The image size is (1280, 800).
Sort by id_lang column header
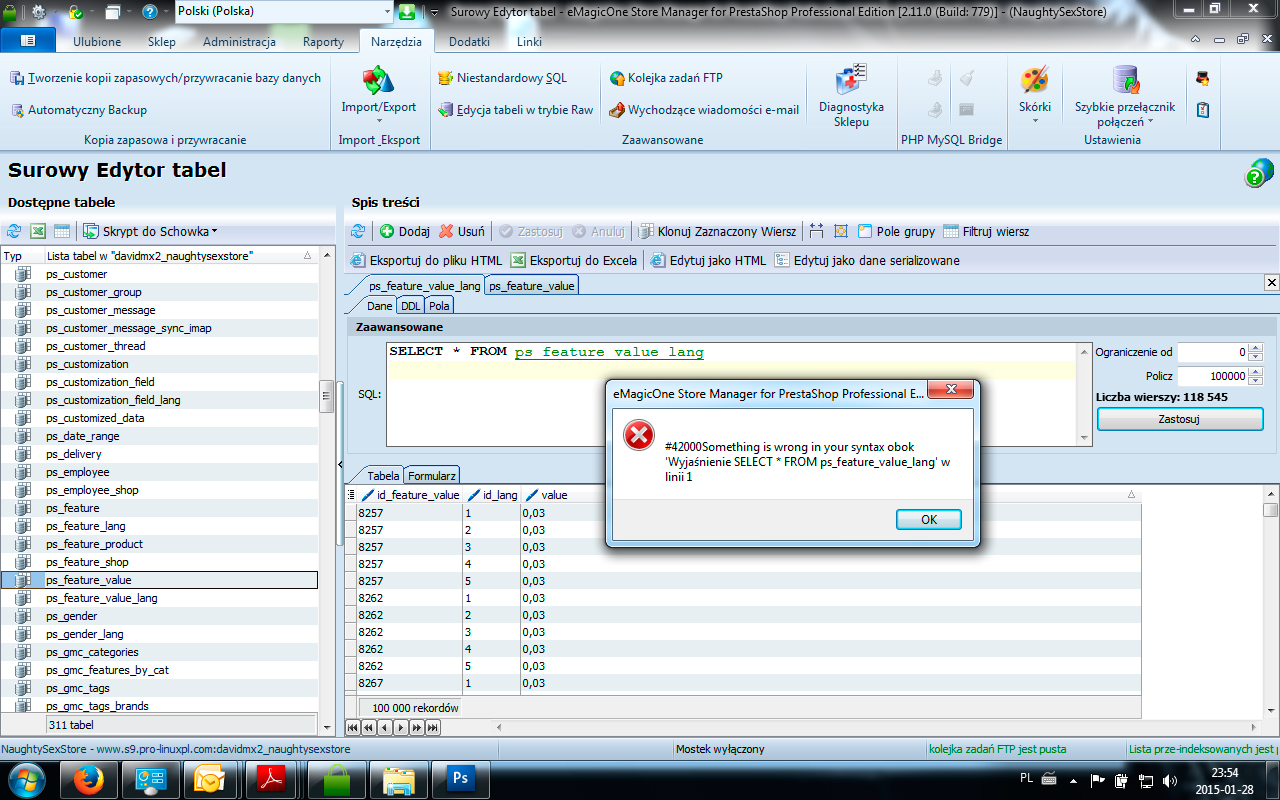[x=492, y=495]
